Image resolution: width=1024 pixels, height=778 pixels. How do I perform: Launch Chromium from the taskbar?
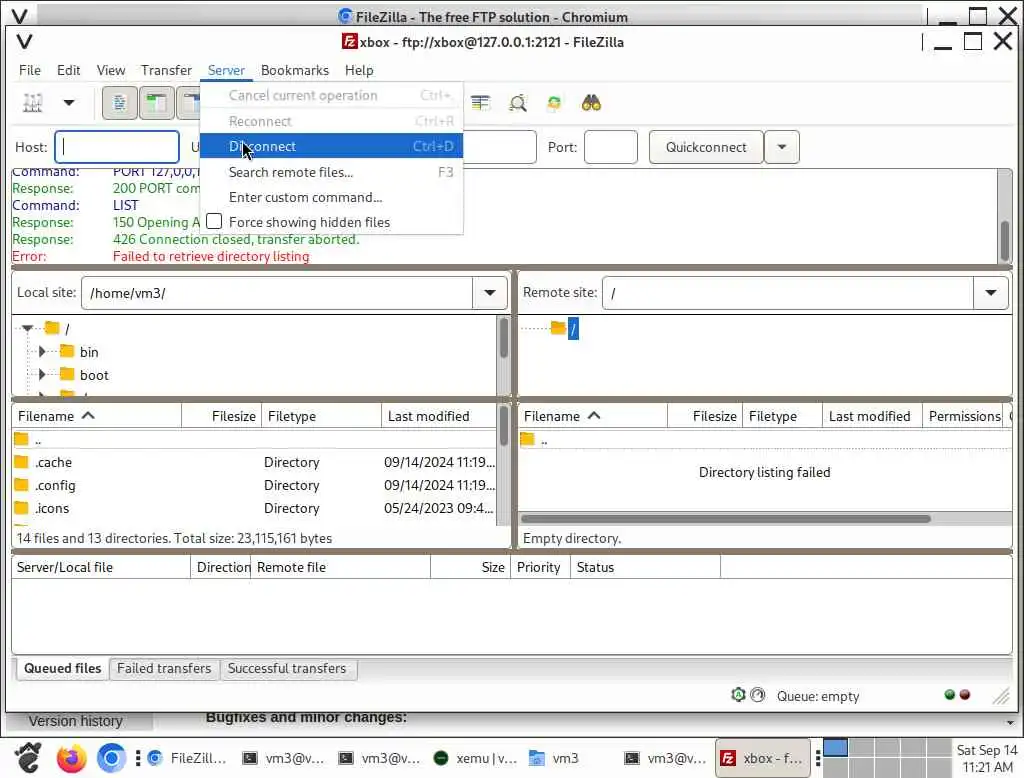[111, 758]
